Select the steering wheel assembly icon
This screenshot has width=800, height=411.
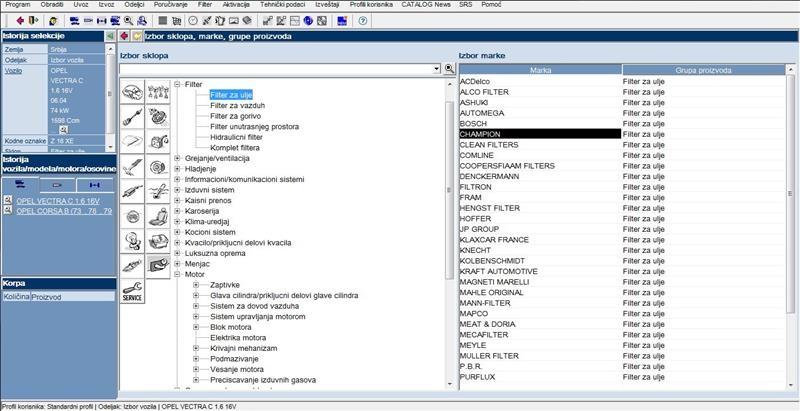[133, 217]
